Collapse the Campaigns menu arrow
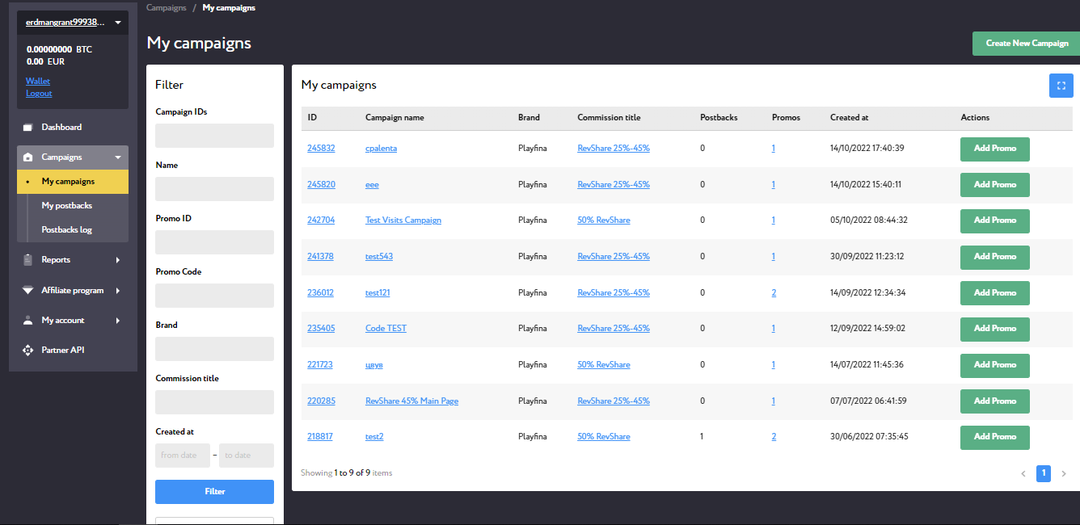The image size is (1080, 525). tap(118, 158)
